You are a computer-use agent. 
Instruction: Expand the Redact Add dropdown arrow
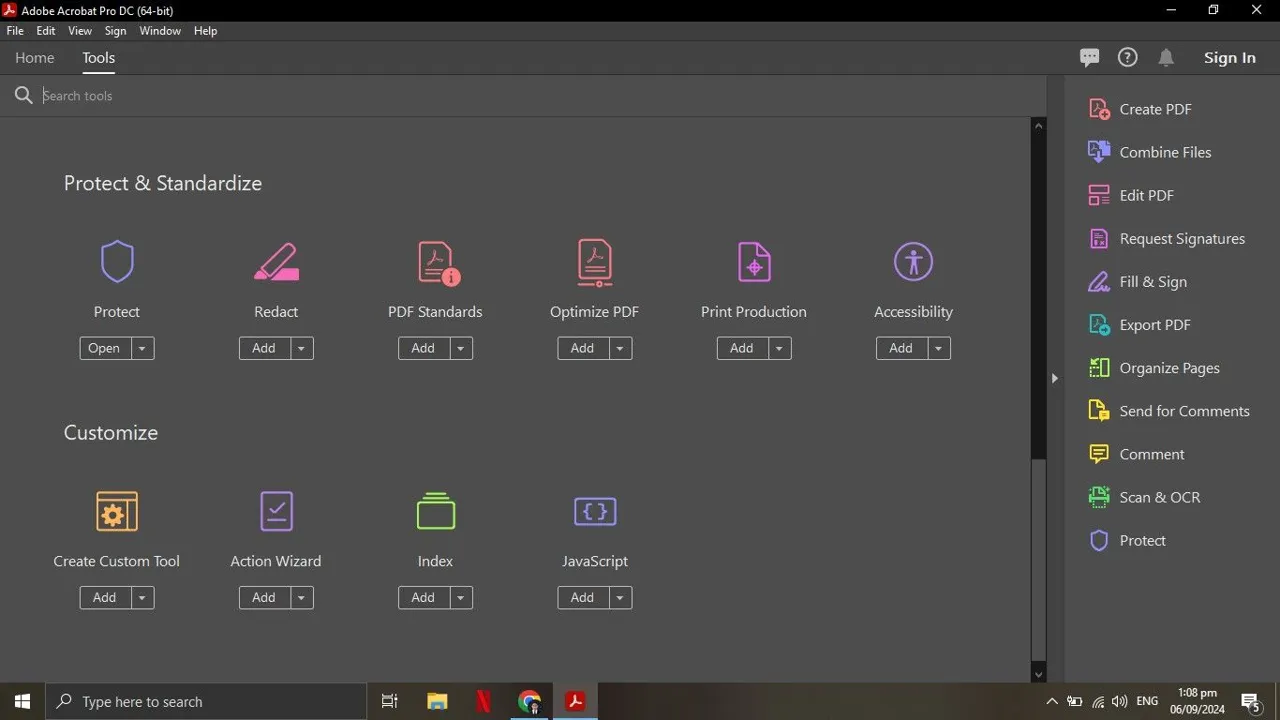pos(301,348)
